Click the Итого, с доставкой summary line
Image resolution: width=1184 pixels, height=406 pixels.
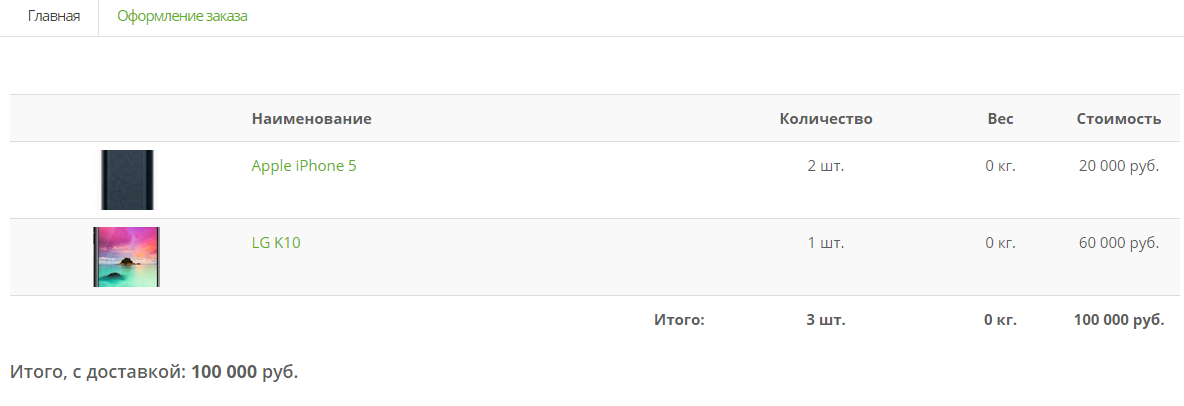click(154, 371)
